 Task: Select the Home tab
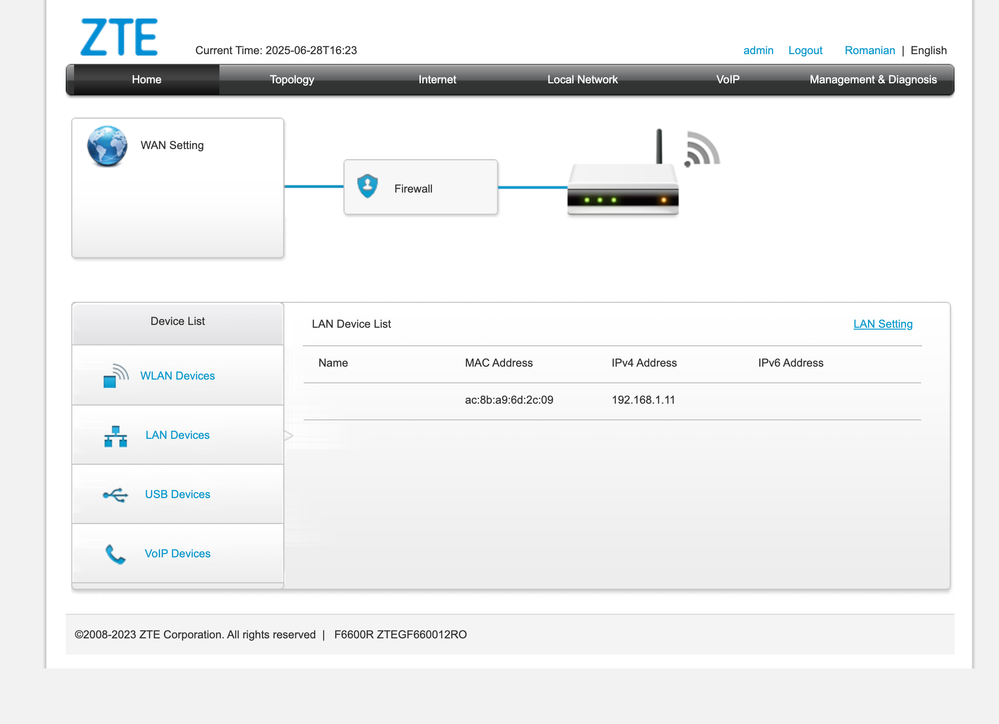pyautogui.click(x=146, y=80)
